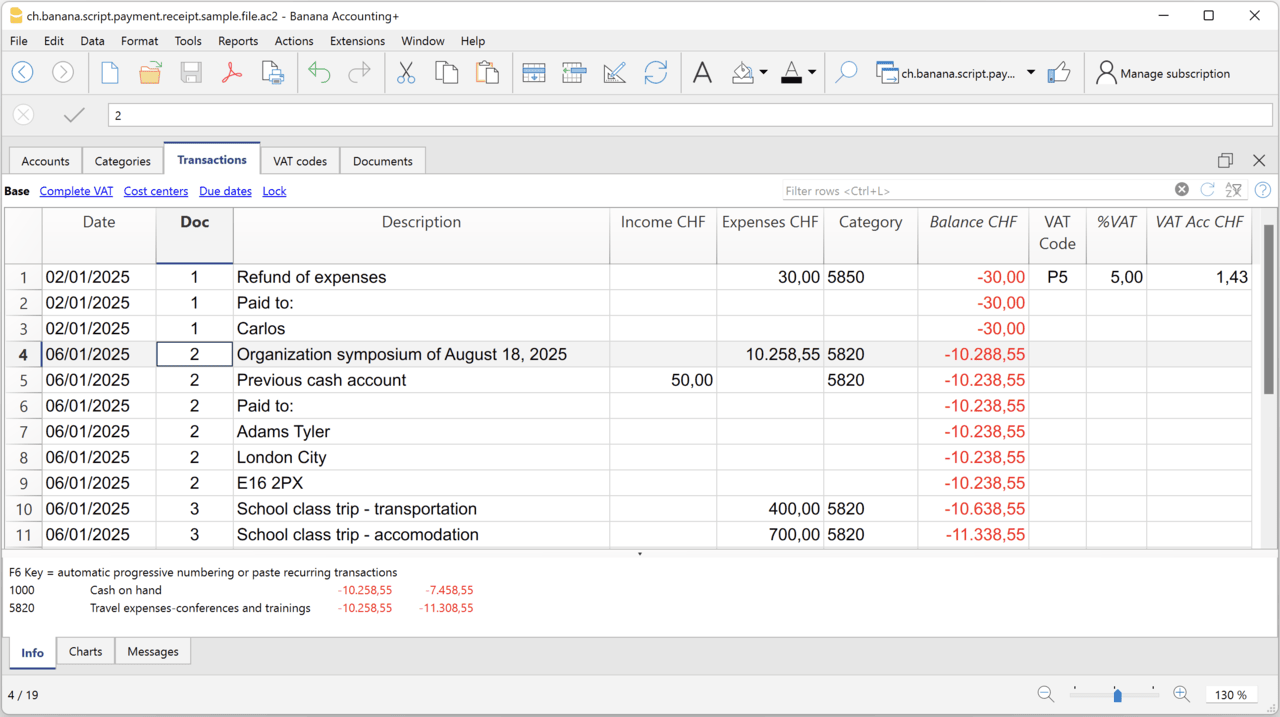Open the File menu
The height and width of the screenshot is (717, 1280).
click(19, 41)
